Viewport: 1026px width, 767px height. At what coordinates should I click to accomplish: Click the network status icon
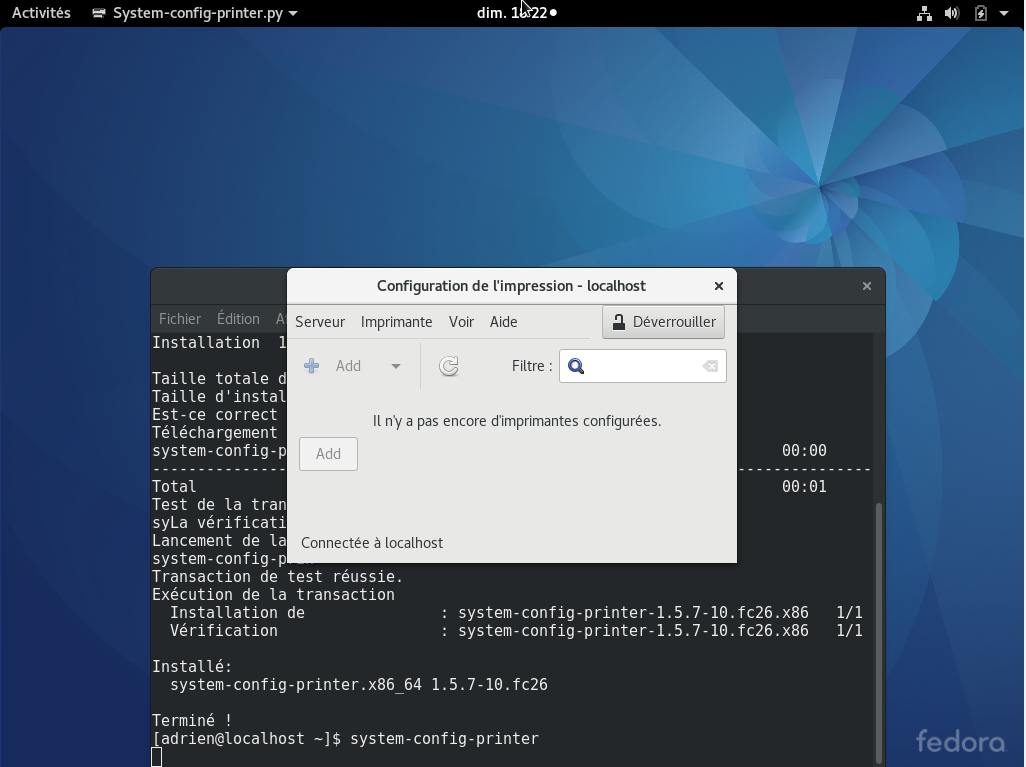(924, 13)
